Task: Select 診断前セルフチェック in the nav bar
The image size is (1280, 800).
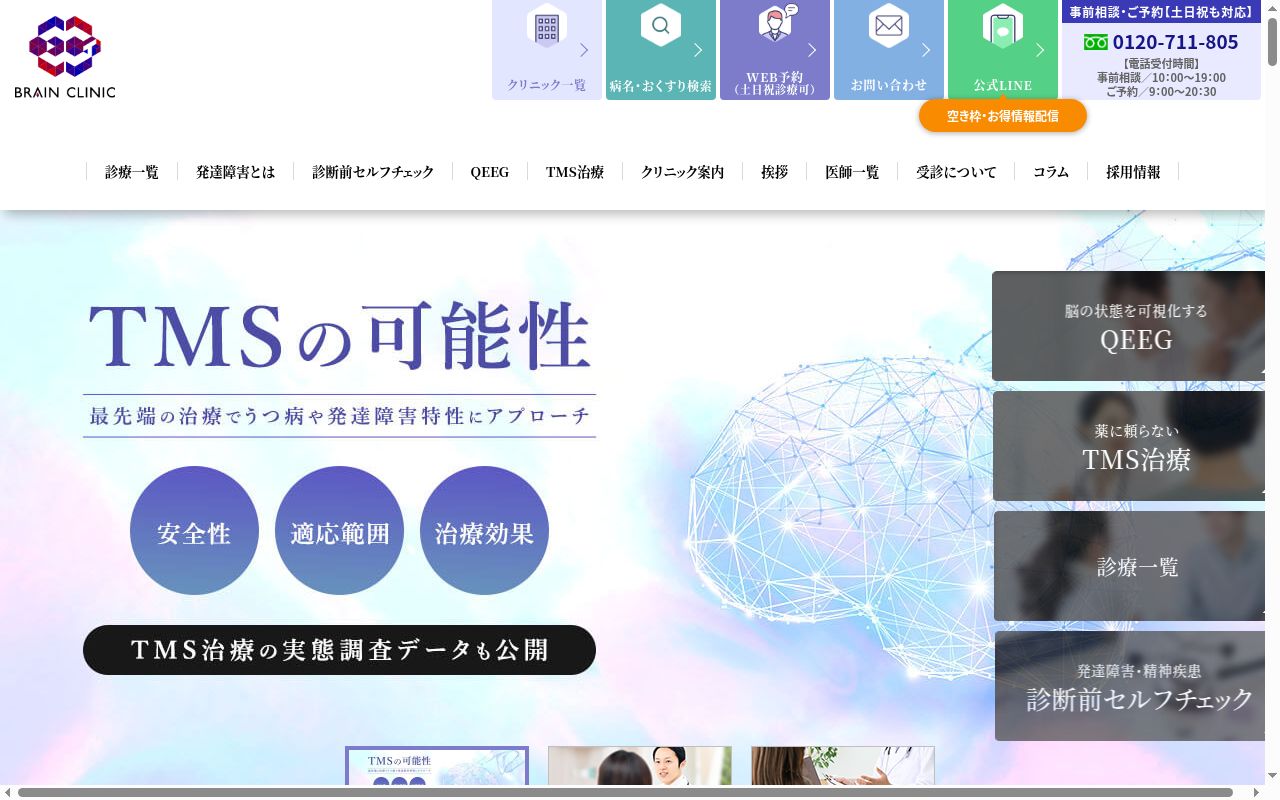Action: 373,172
